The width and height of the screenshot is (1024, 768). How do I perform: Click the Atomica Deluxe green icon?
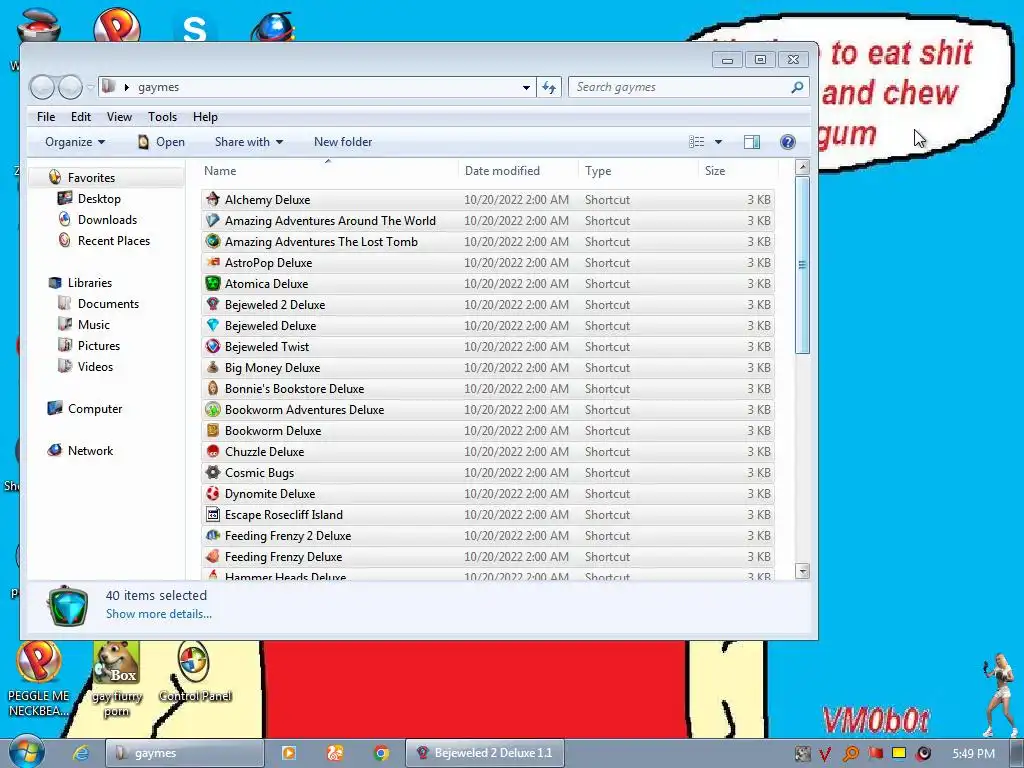pyautogui.click(x=213, y=283)
